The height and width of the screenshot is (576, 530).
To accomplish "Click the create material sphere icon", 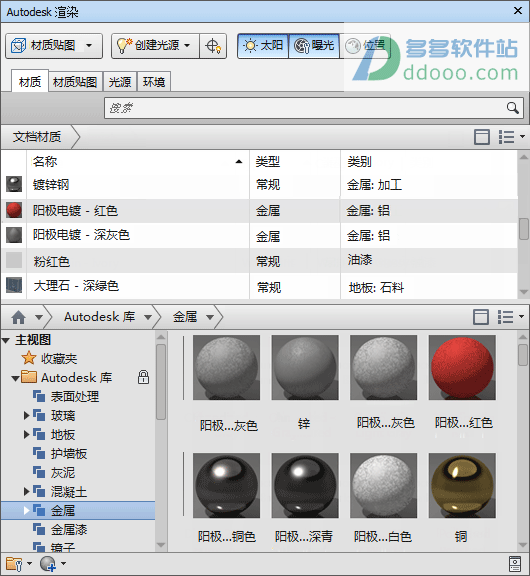I will (48, 564).
